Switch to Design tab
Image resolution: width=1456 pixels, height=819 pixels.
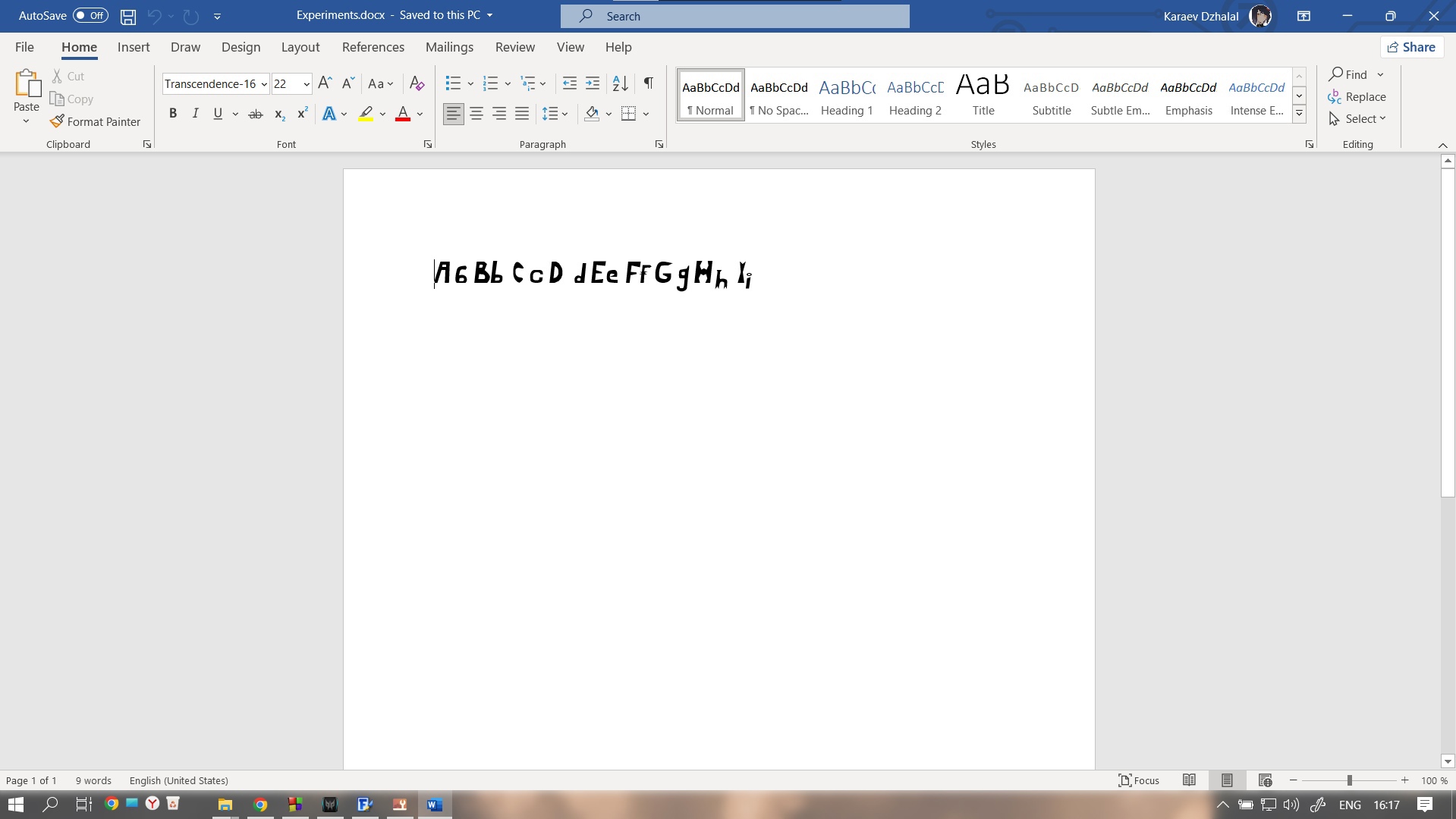click(x=241, y=47)
